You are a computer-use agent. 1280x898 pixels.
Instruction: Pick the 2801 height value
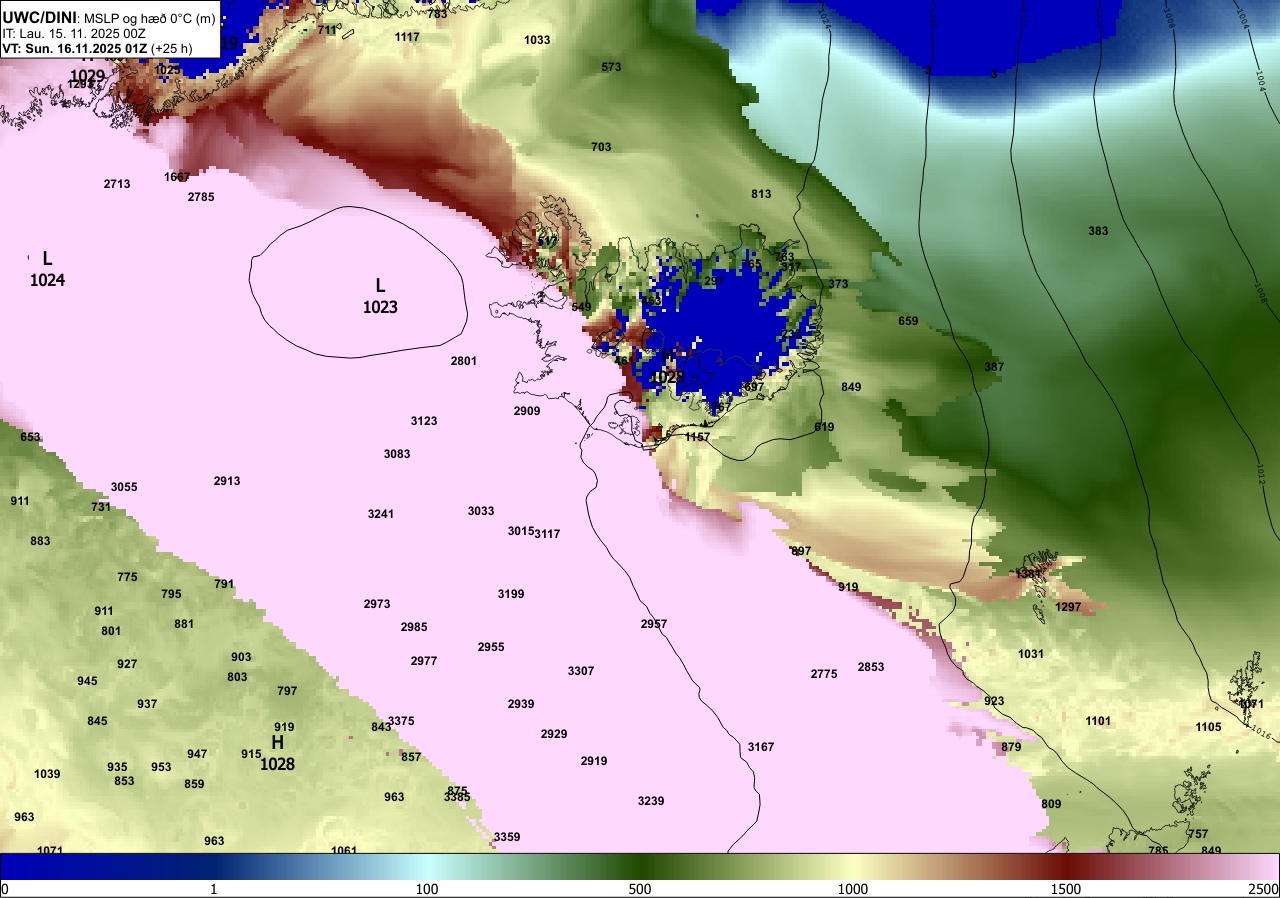(x=464, y=361)
